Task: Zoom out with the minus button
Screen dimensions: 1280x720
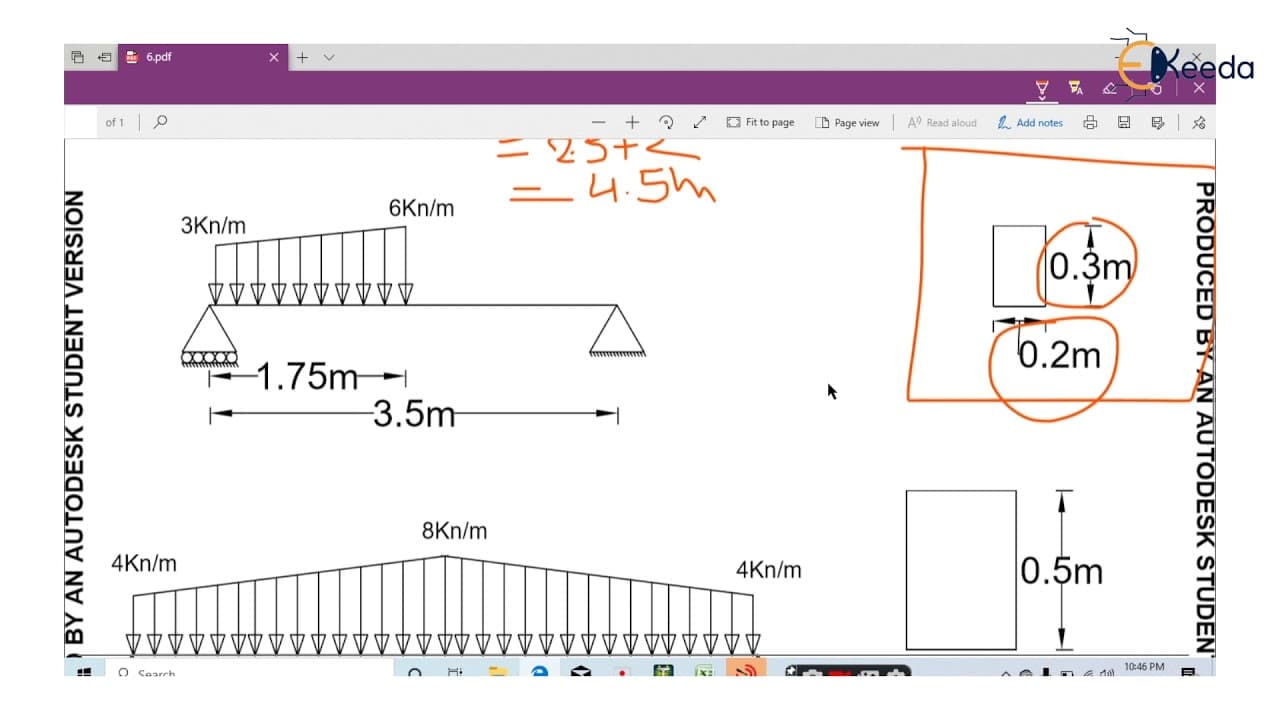Action: click(598, 122)
